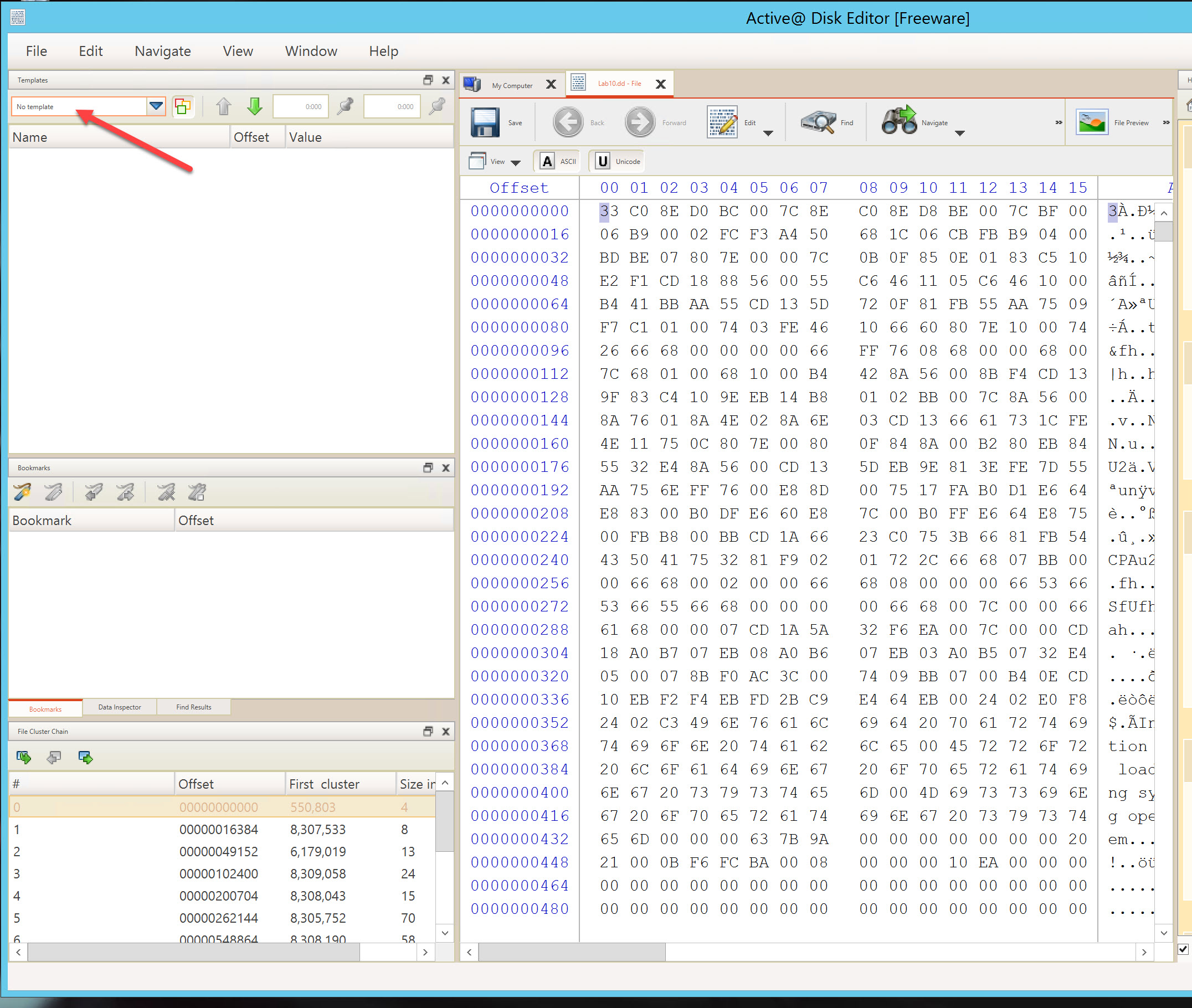Expand the View dropdown in hex toolbar
This screenshot has width=1192, height=1008.
point(516,163)
